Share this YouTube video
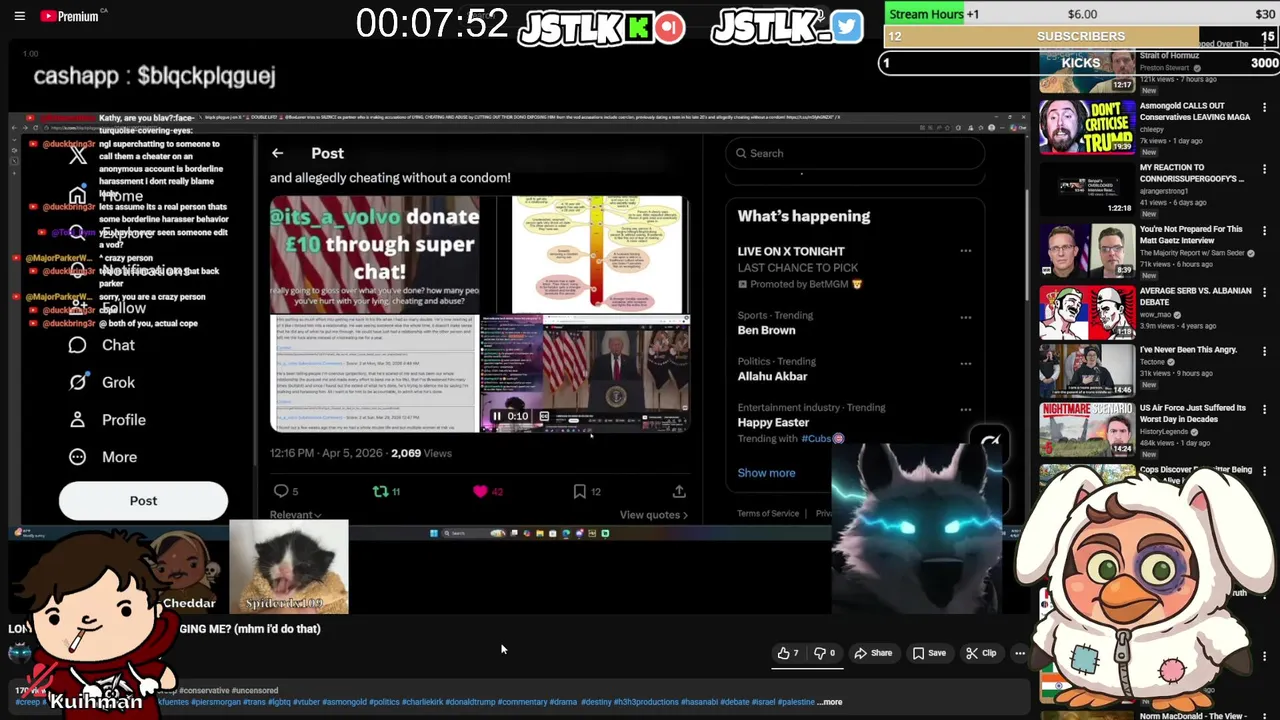Image resolution: width=1280 pixels, height=720 pixels. point(873,653)
